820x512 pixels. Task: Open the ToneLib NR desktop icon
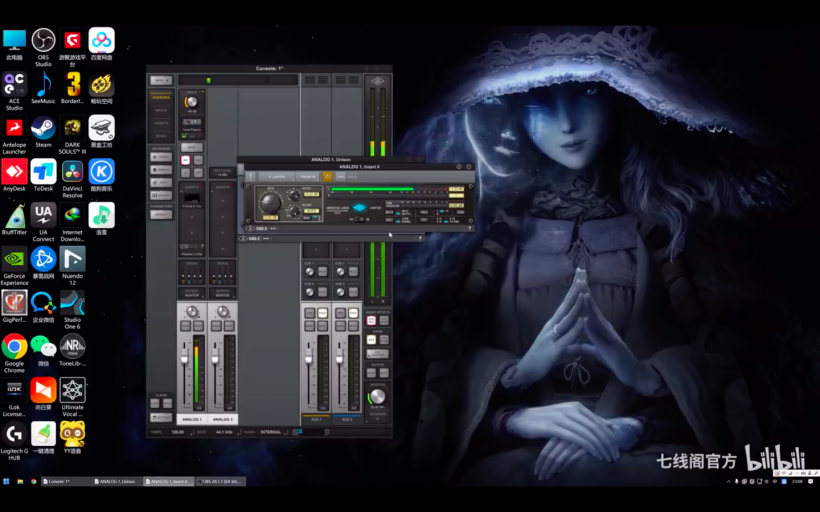[72, 350]
